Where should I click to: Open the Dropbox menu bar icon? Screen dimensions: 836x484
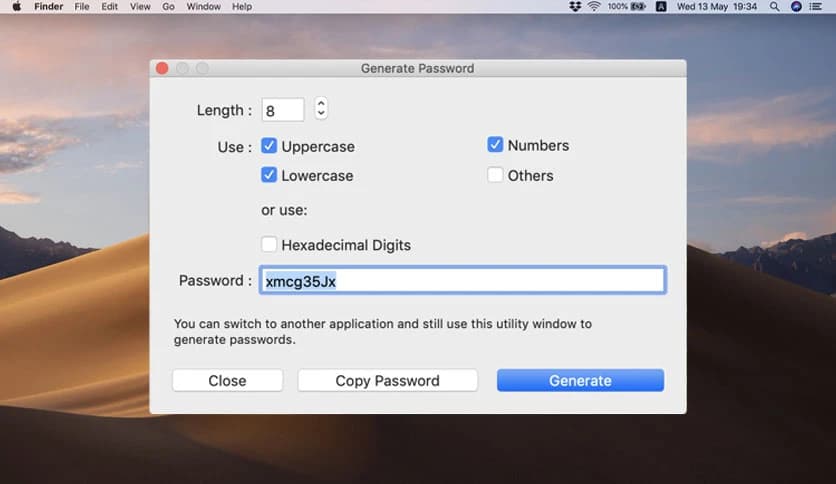(x=575, y=6)
